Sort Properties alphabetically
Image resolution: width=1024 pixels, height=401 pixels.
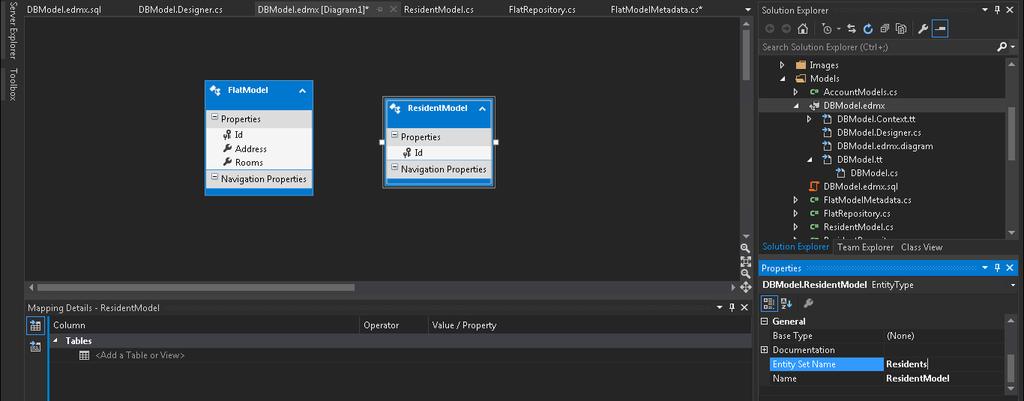click(x=786, y=303)
